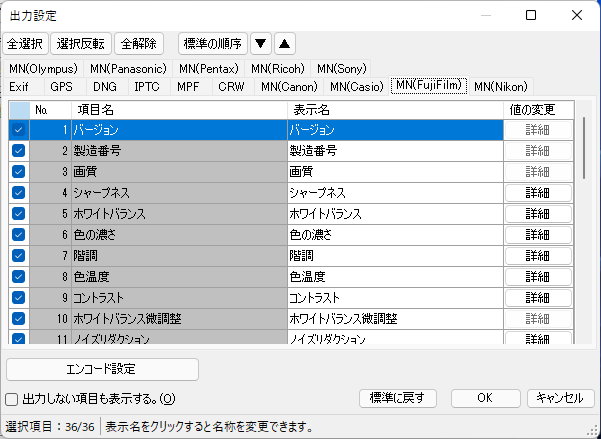Confirm settings with the OK button
The height and width of the screenshot is (439, 601).
coord(484,398)
